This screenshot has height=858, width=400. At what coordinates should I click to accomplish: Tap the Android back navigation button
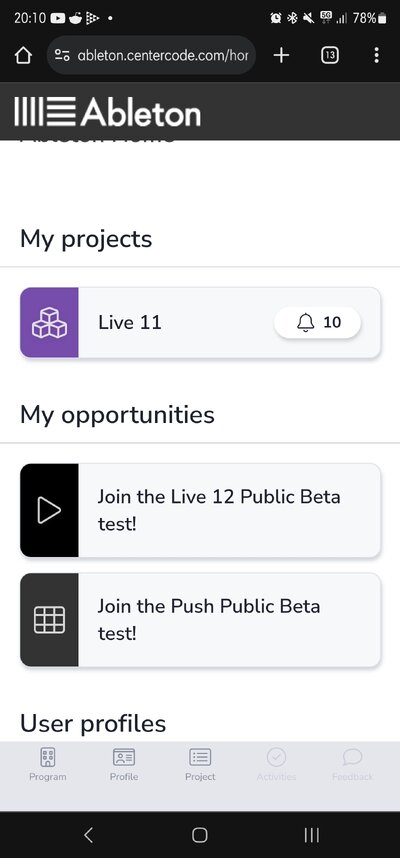pyautogui.click(x=89, y=834)
